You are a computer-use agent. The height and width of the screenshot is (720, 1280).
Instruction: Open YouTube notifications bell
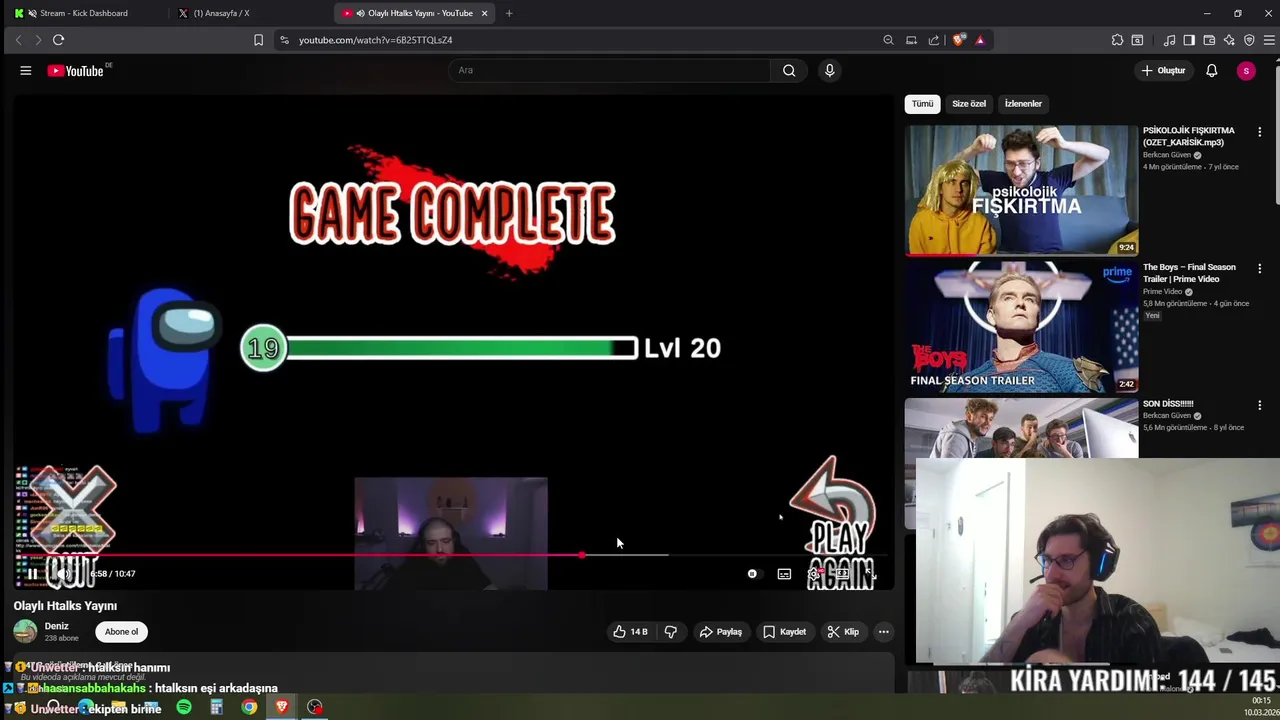click(1211, 70)
